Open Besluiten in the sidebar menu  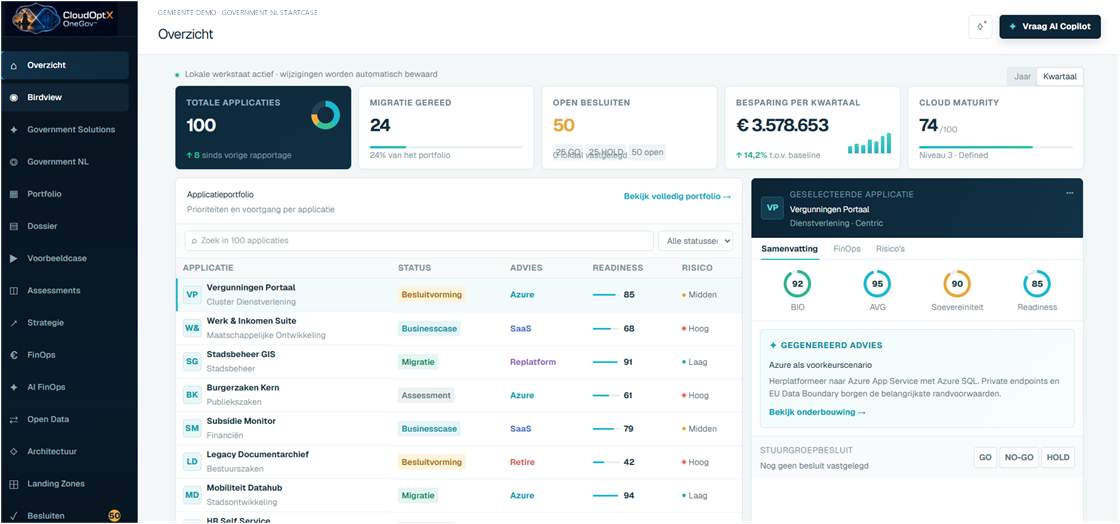point(65,515)
